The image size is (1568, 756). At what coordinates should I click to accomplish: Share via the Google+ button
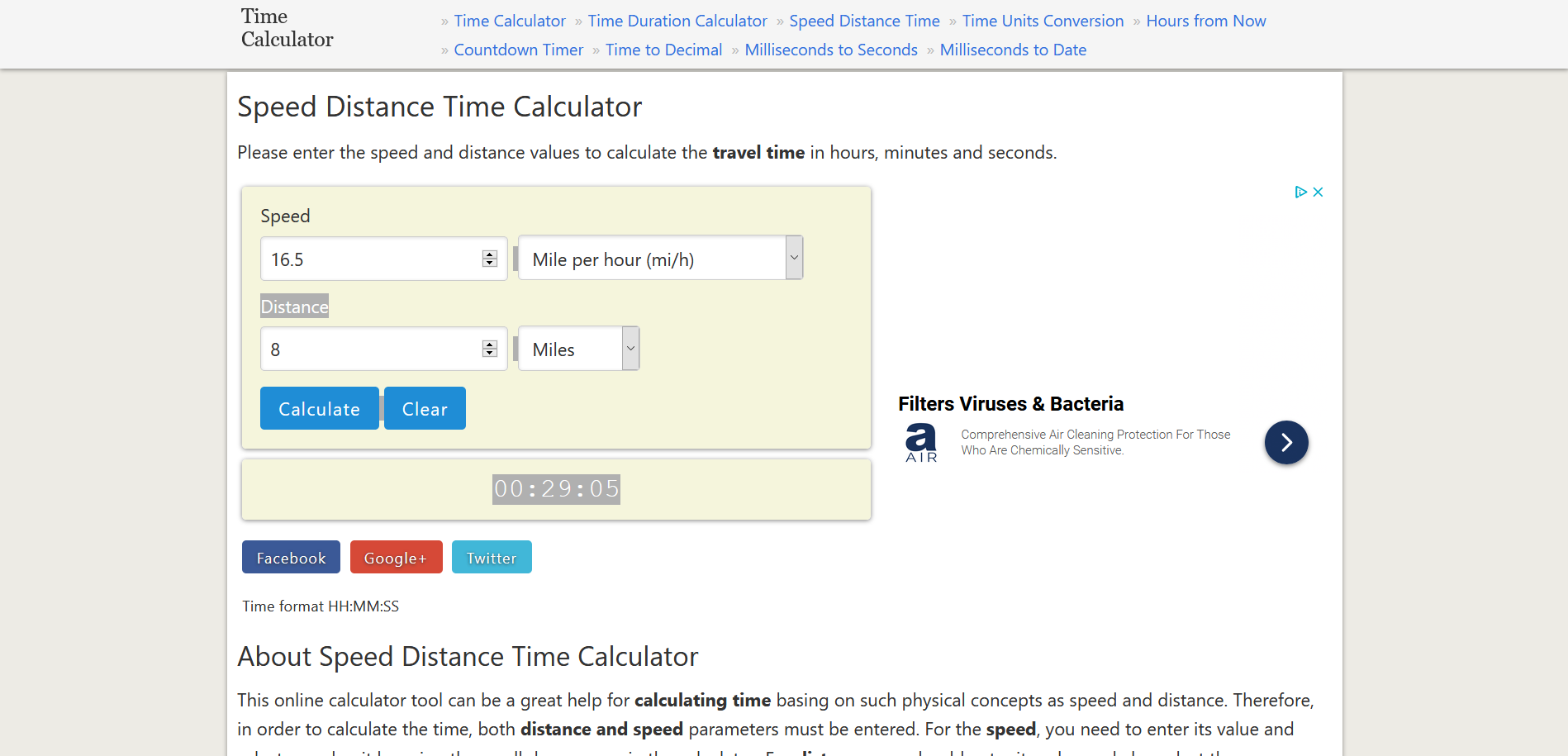point(396,558)
